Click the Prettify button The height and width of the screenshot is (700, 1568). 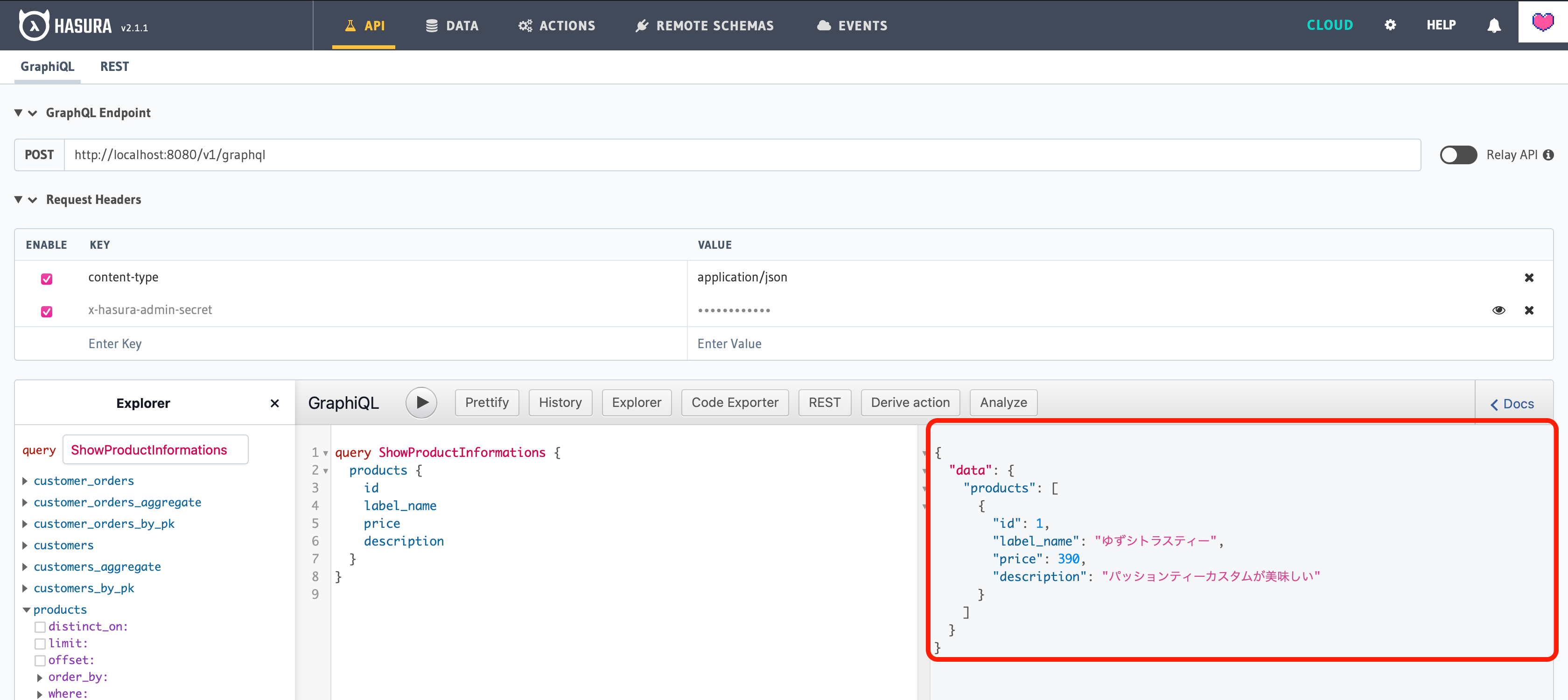[x=486, y=402]
